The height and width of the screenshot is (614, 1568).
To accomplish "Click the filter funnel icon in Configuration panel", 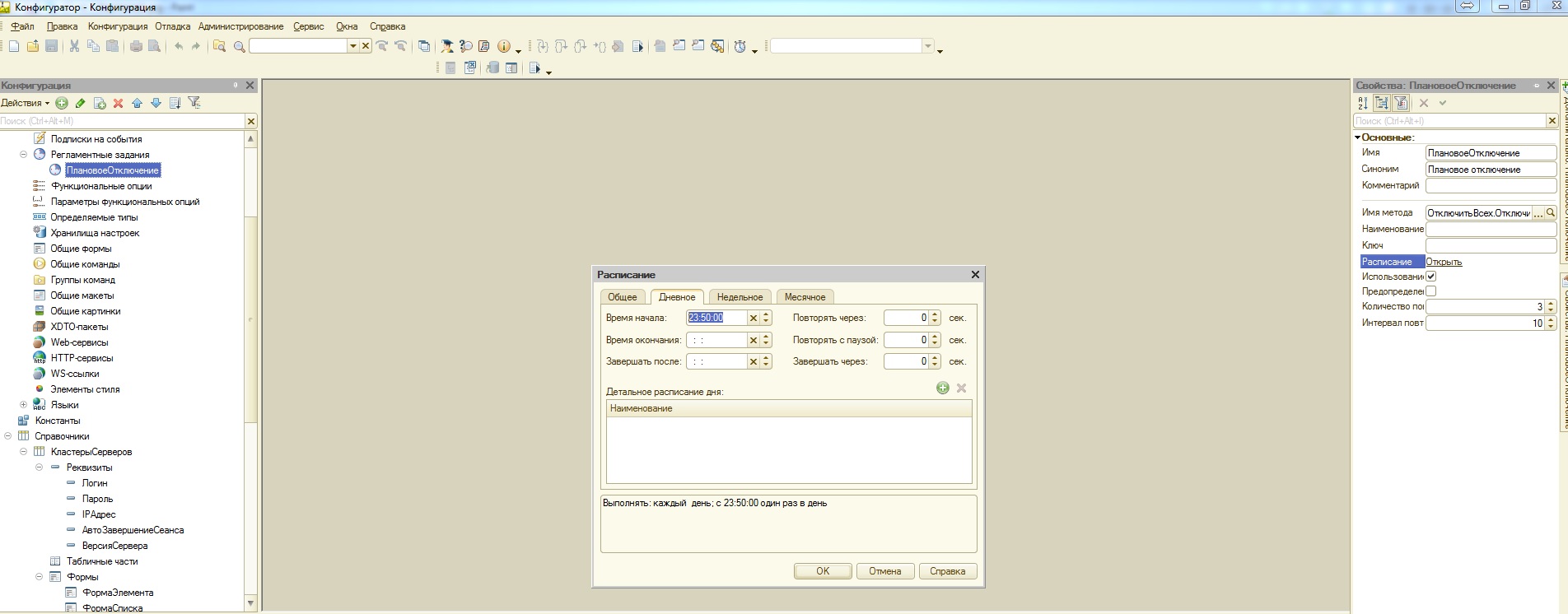I will (x=194, y=102).
